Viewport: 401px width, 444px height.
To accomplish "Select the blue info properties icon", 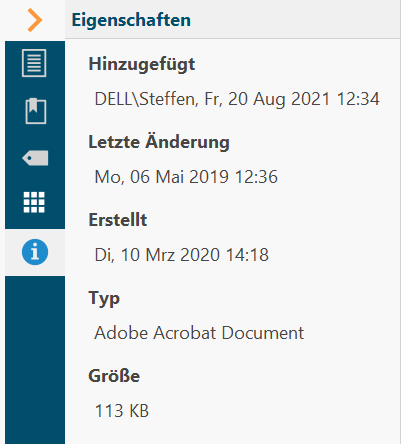I will pyautogui.click(x=35, y=252).
